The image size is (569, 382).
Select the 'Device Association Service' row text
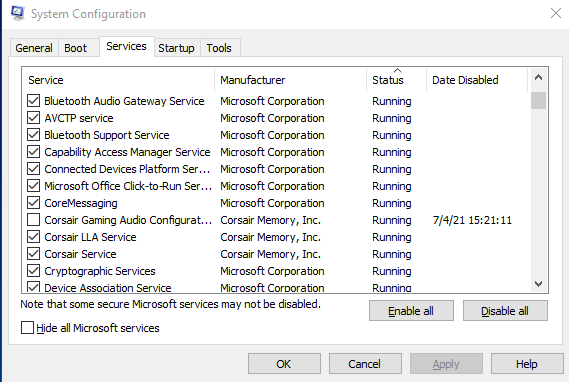[x=108, y=288]
